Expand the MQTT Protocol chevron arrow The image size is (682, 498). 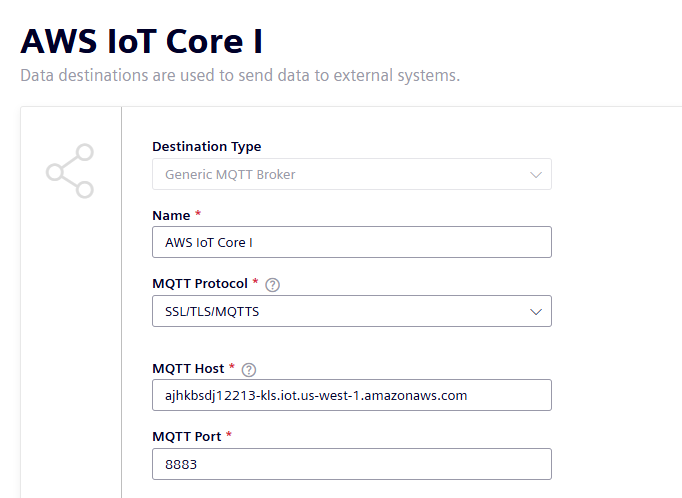pos(536,312)
